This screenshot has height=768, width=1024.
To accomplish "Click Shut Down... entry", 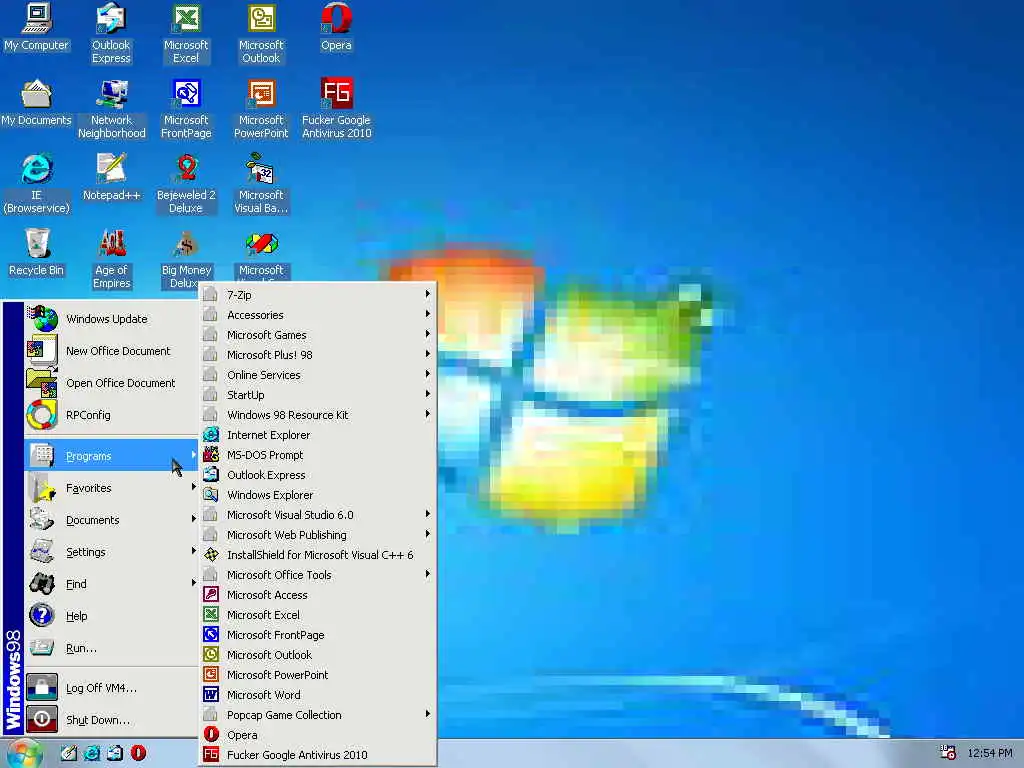I will click(111, 720).
